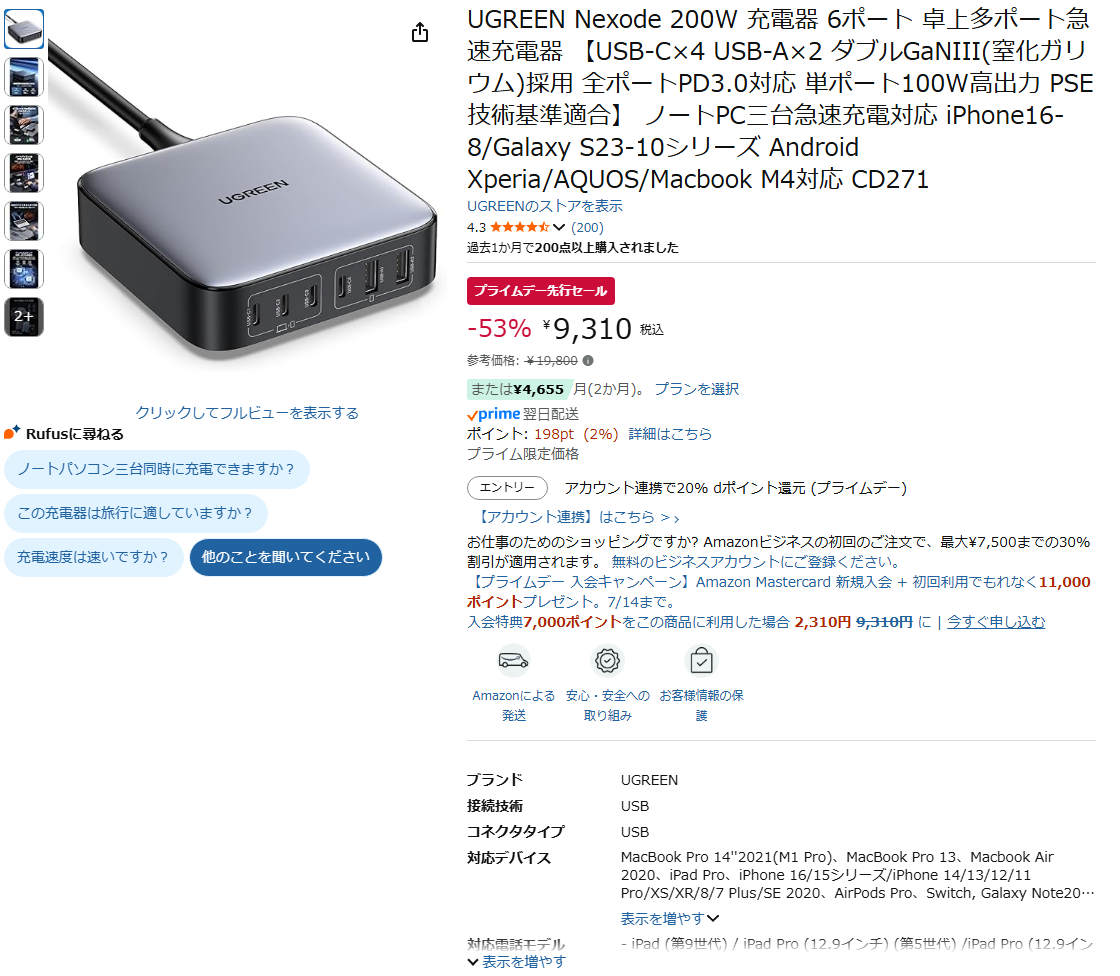Click the プランを選択 link
The width and height of the screenshot is (1120, 976).
tap(696, 389)
